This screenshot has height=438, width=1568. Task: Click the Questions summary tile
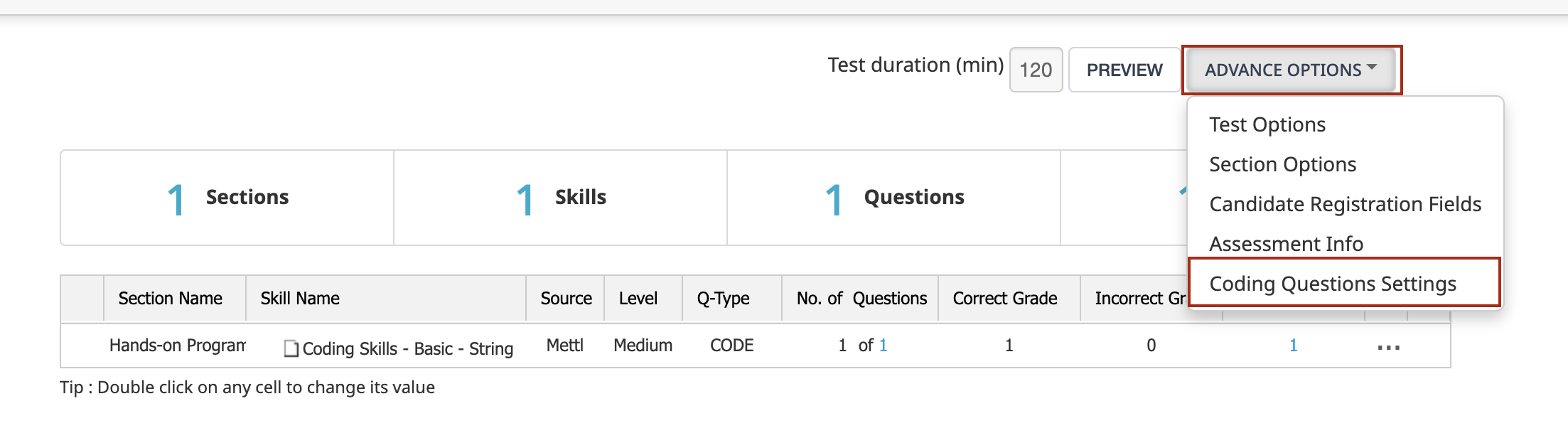[894, 198]
